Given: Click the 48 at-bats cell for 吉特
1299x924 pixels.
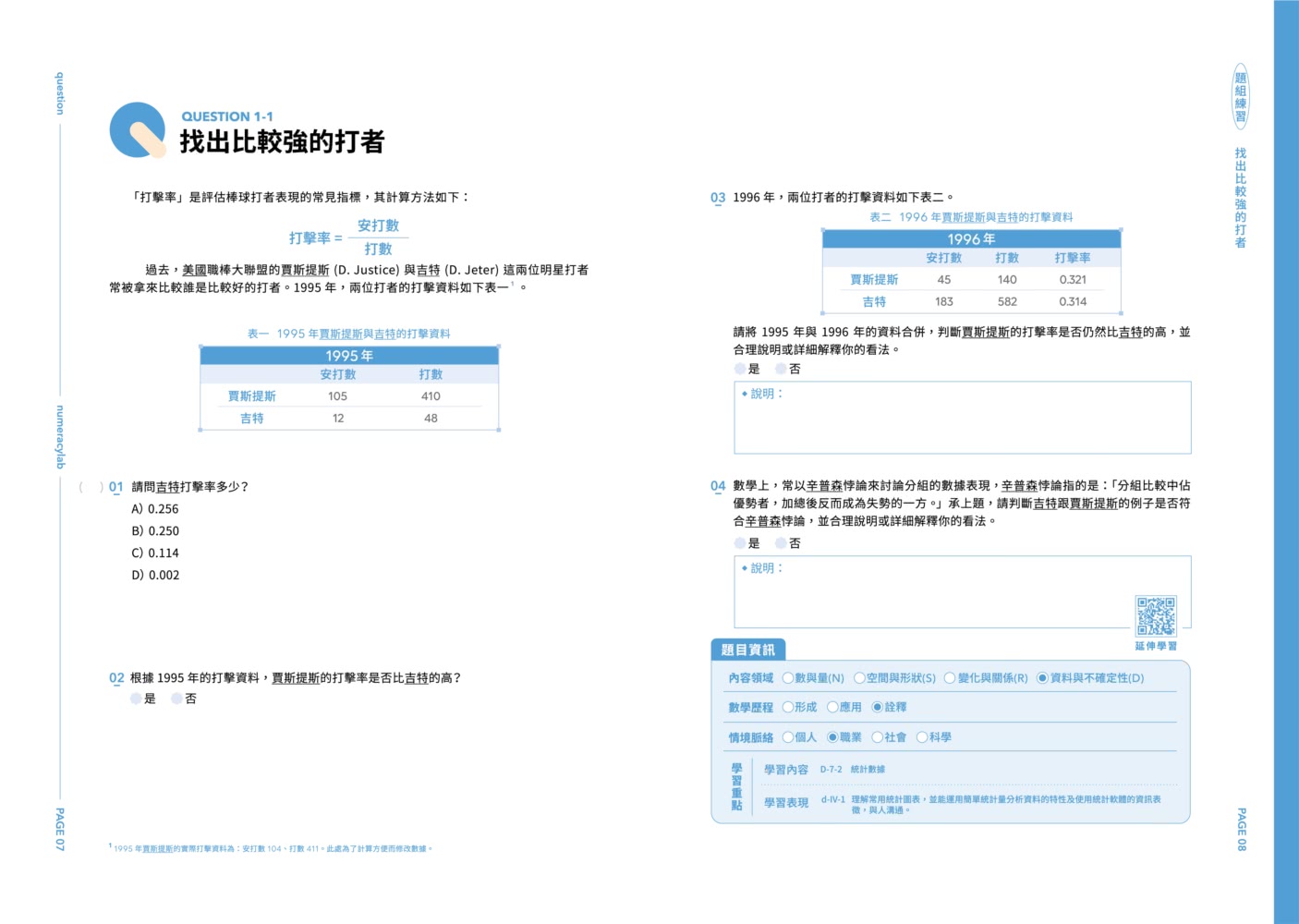Looking at the screenshot, I should 431,419.
